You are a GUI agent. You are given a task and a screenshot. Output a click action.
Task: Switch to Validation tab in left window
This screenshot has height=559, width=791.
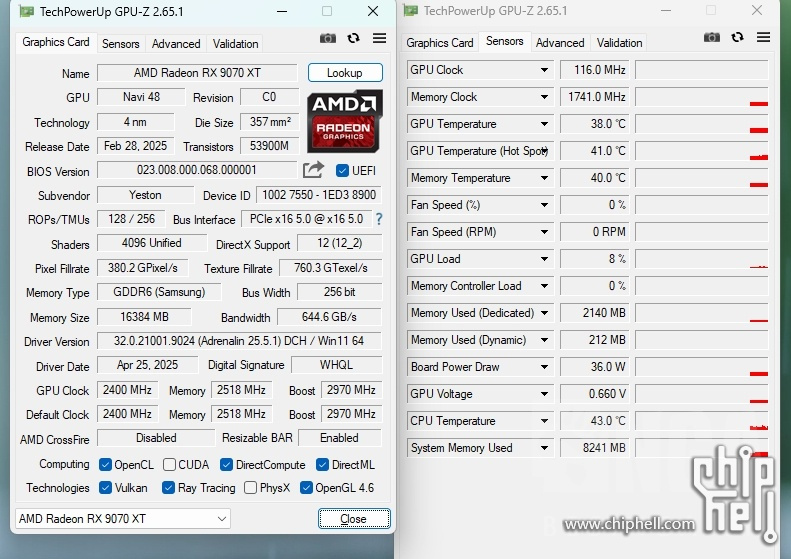pyautogui.click(x=236, y=44)
